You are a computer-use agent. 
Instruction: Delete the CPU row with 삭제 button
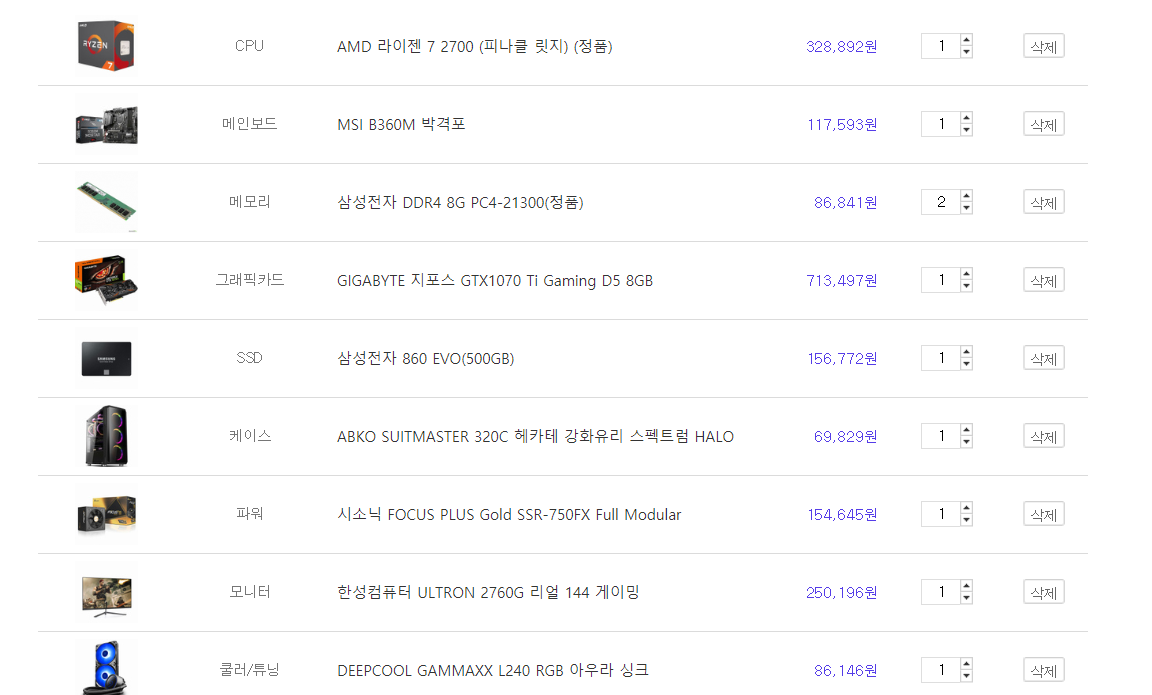tap(1043, 46)
